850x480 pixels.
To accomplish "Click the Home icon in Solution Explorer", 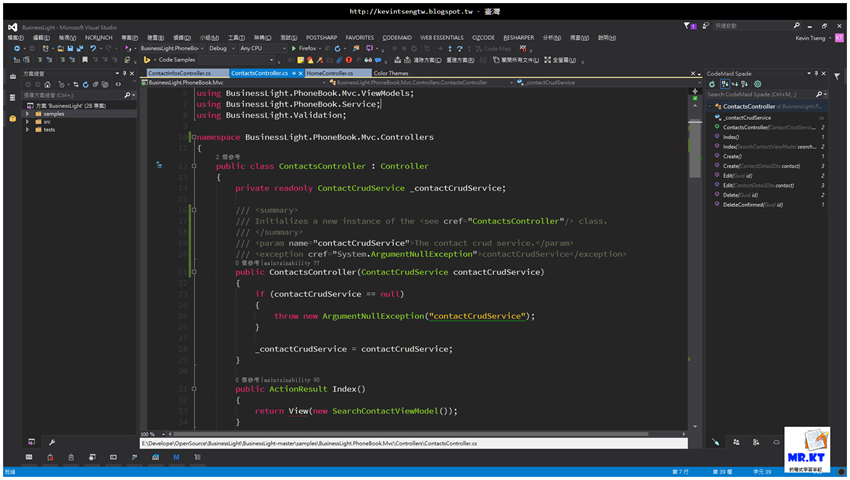I will 47,85.
